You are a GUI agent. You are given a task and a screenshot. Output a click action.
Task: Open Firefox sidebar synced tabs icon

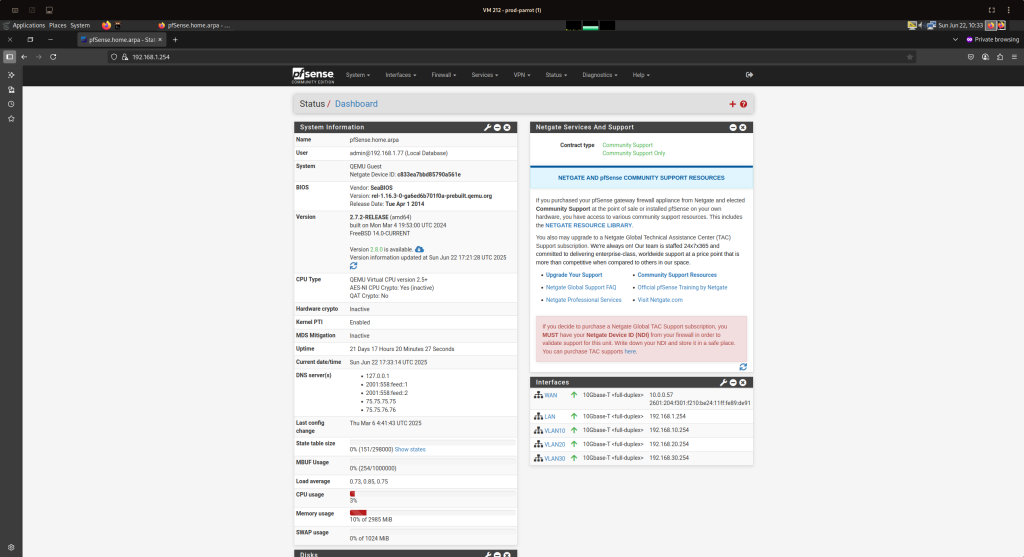point(11,89)
